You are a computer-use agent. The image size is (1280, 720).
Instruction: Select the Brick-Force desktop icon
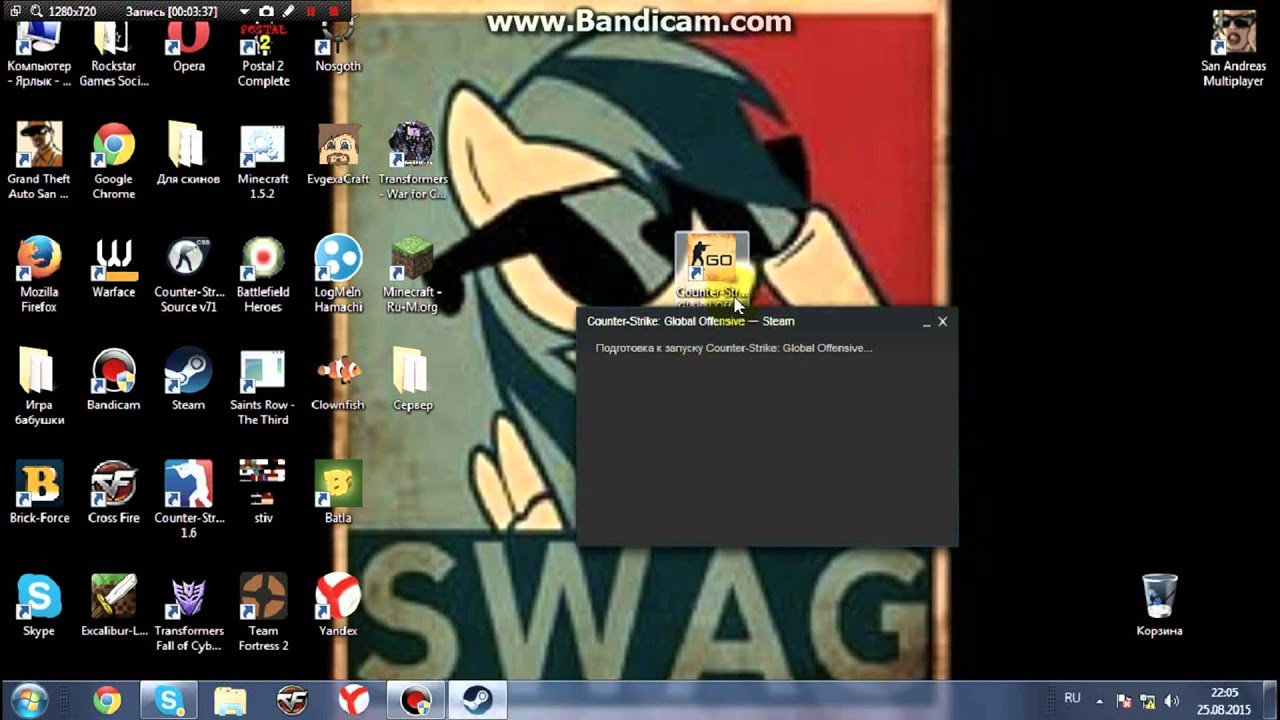point(39,493)
